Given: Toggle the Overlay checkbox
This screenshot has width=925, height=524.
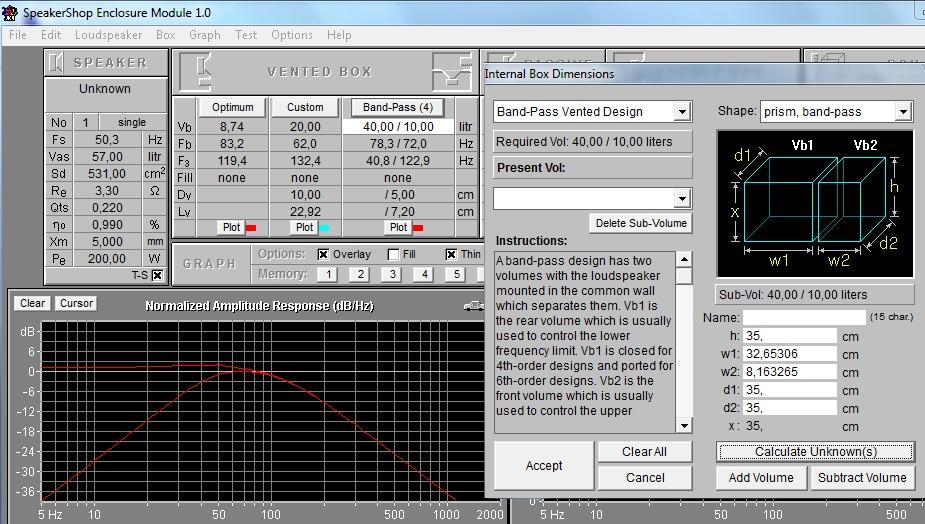Looking at the screenshot, I should tap(323, 254).
